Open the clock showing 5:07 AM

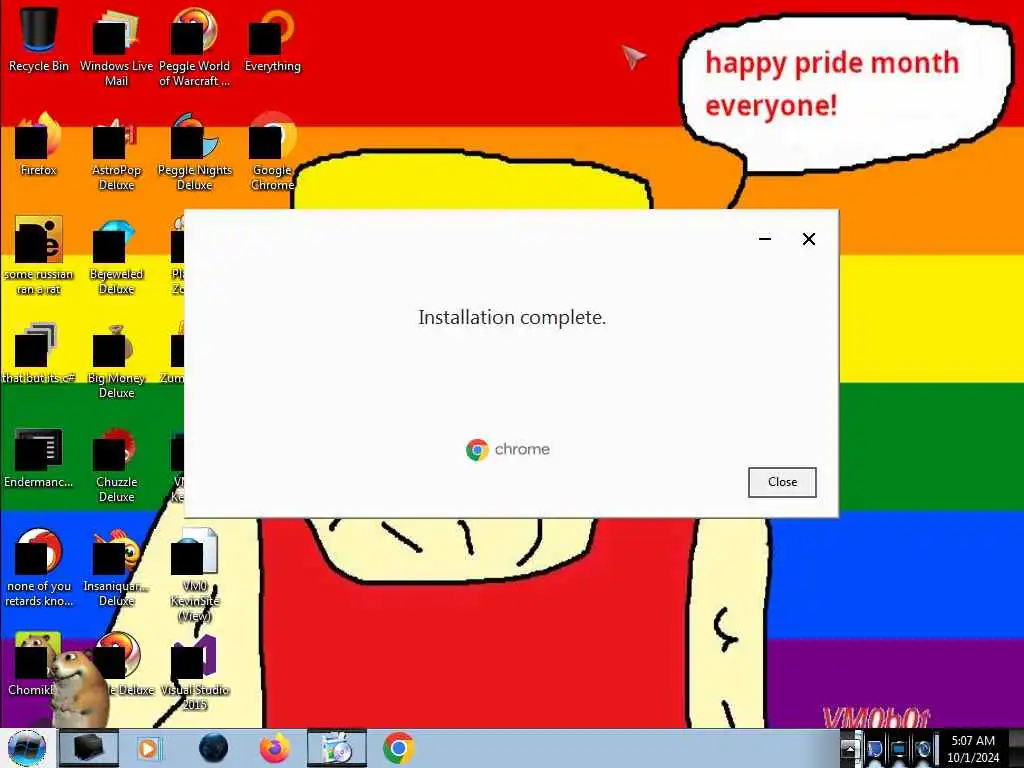973,748
